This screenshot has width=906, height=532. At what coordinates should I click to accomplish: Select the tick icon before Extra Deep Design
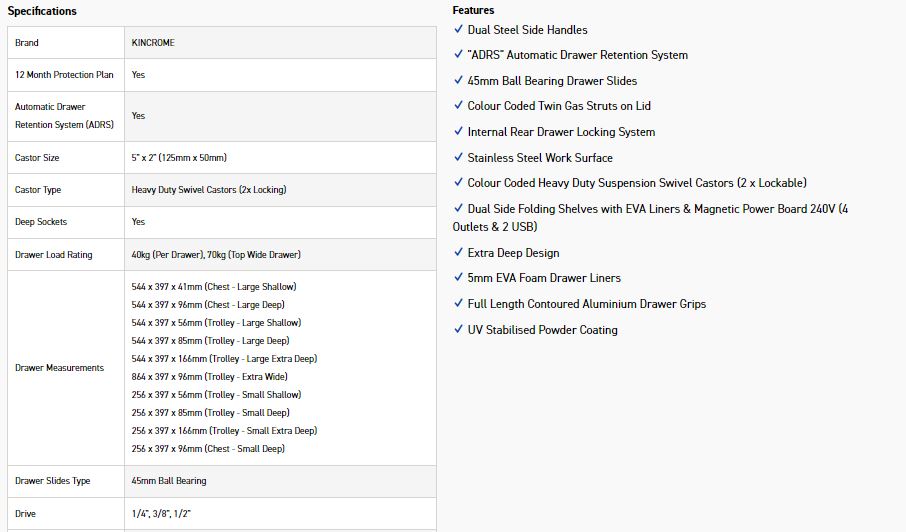tap(458, 253)
